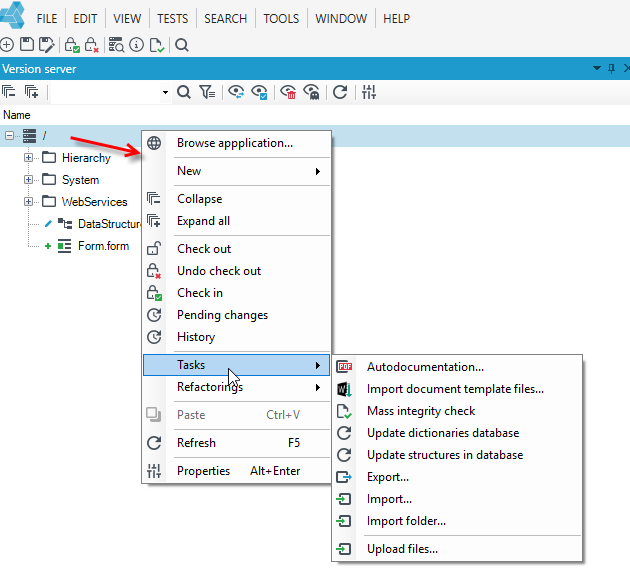Click the filter funnel icon
This screenshot has height=575, width=630.
point(207,92)
